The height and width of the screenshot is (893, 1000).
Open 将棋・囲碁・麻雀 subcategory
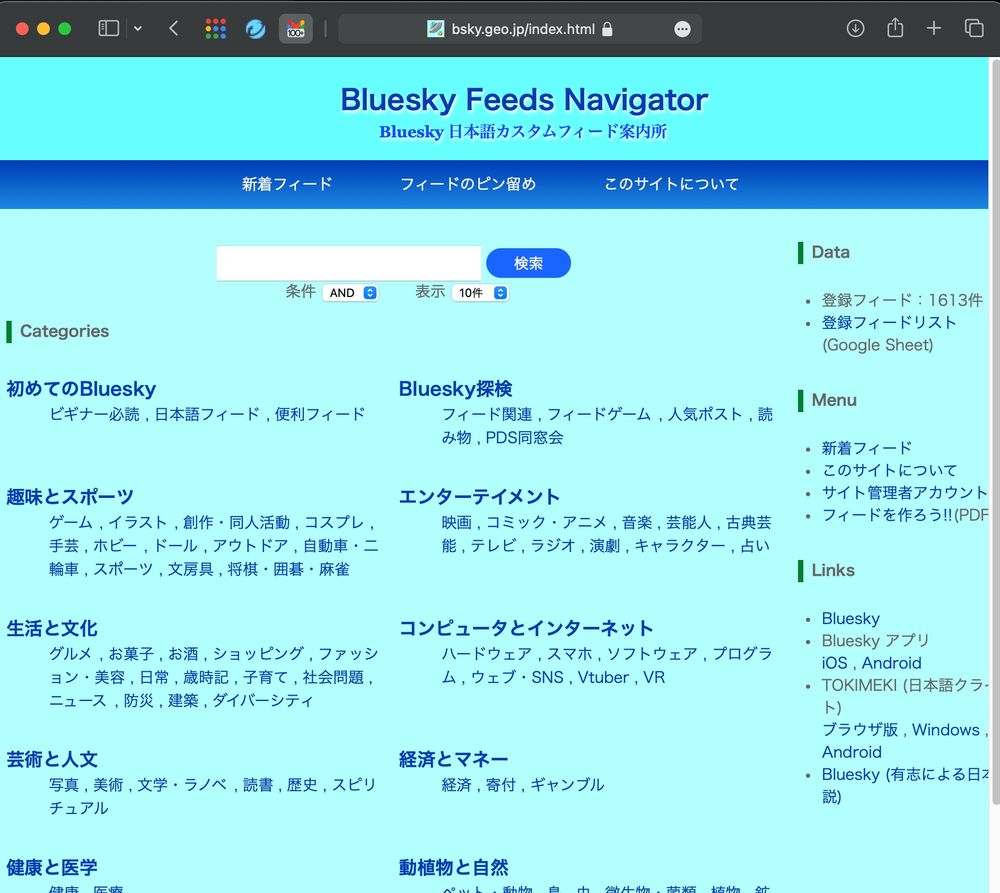coord(289,570)
